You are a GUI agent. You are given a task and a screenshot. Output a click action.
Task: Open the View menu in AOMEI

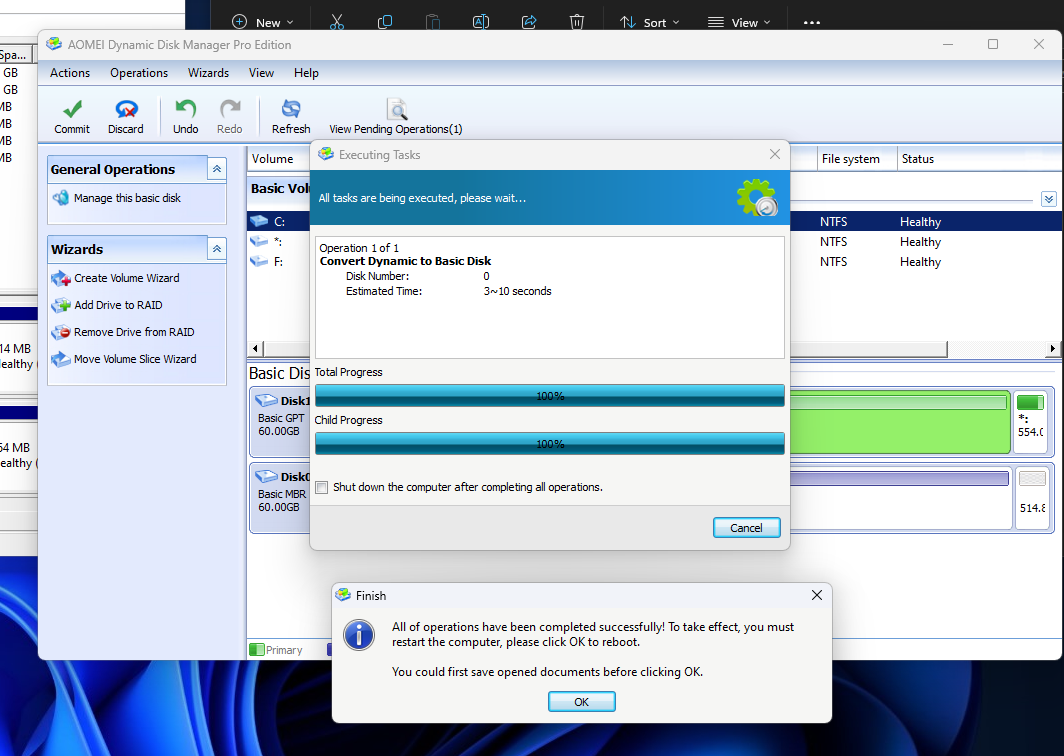tap(261, 73)
